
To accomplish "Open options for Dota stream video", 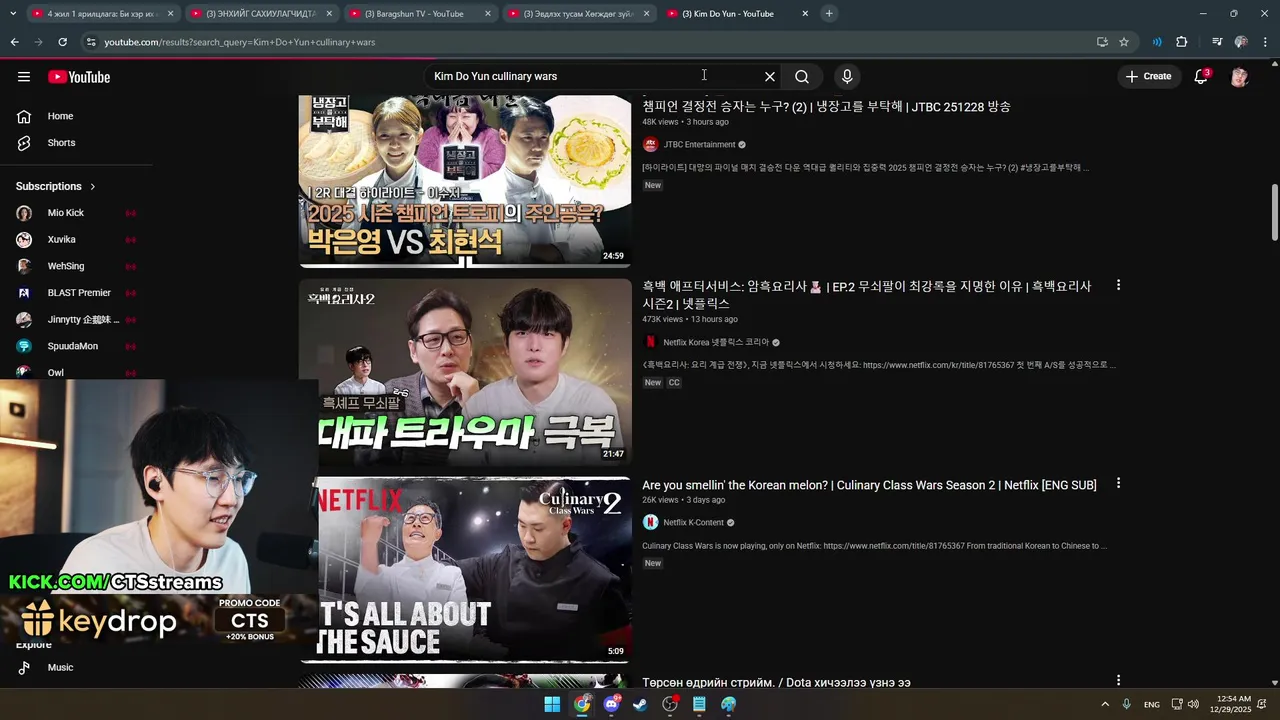I will pos(1118,681).
